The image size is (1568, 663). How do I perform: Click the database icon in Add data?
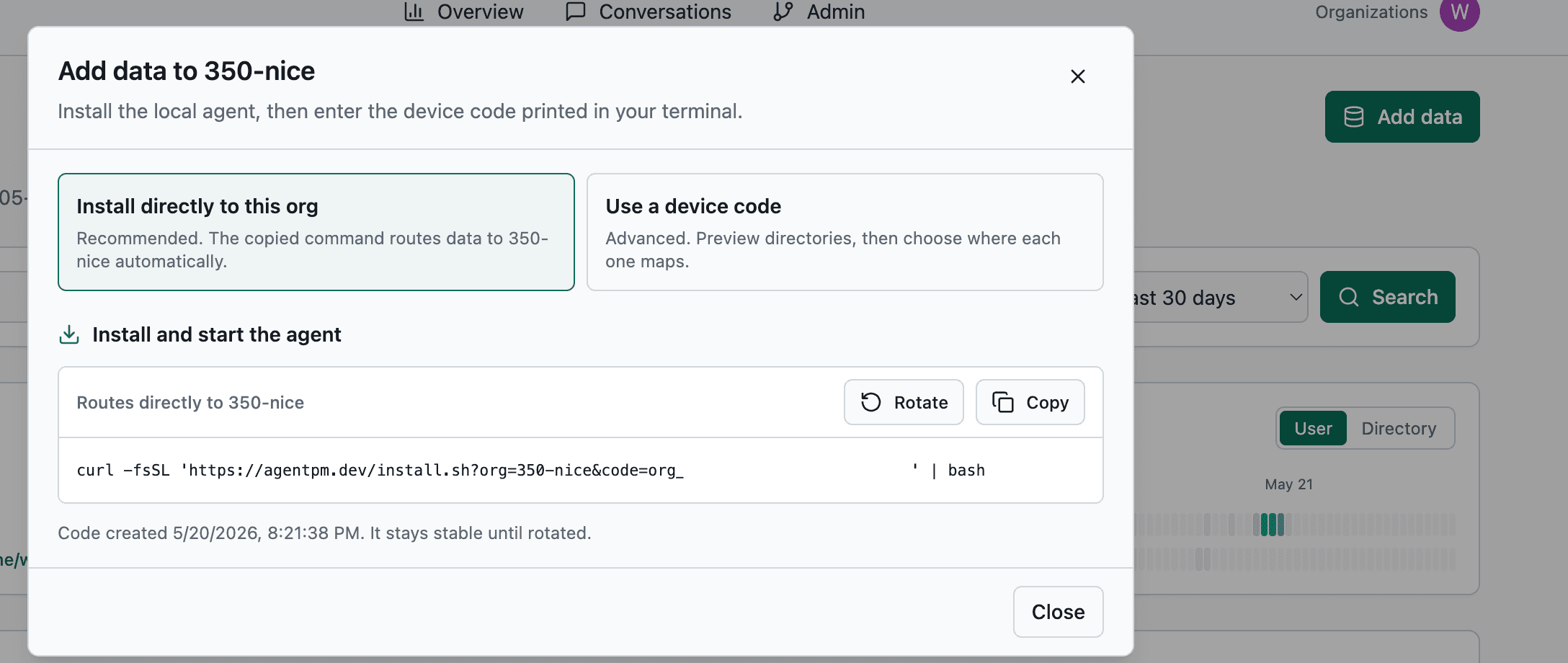1354,117
